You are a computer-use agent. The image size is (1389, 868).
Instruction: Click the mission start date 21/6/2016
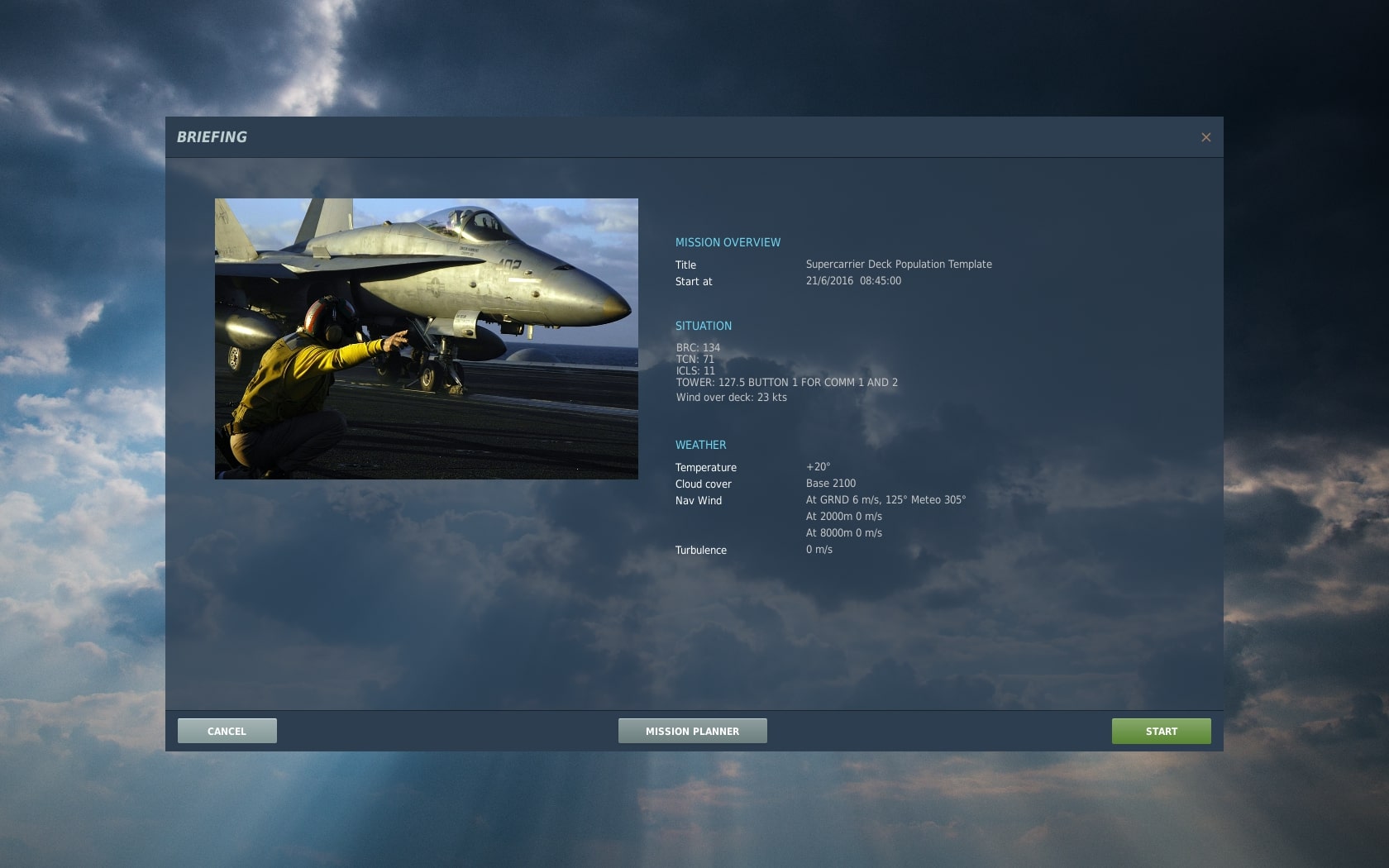click(x=829, y=281)
